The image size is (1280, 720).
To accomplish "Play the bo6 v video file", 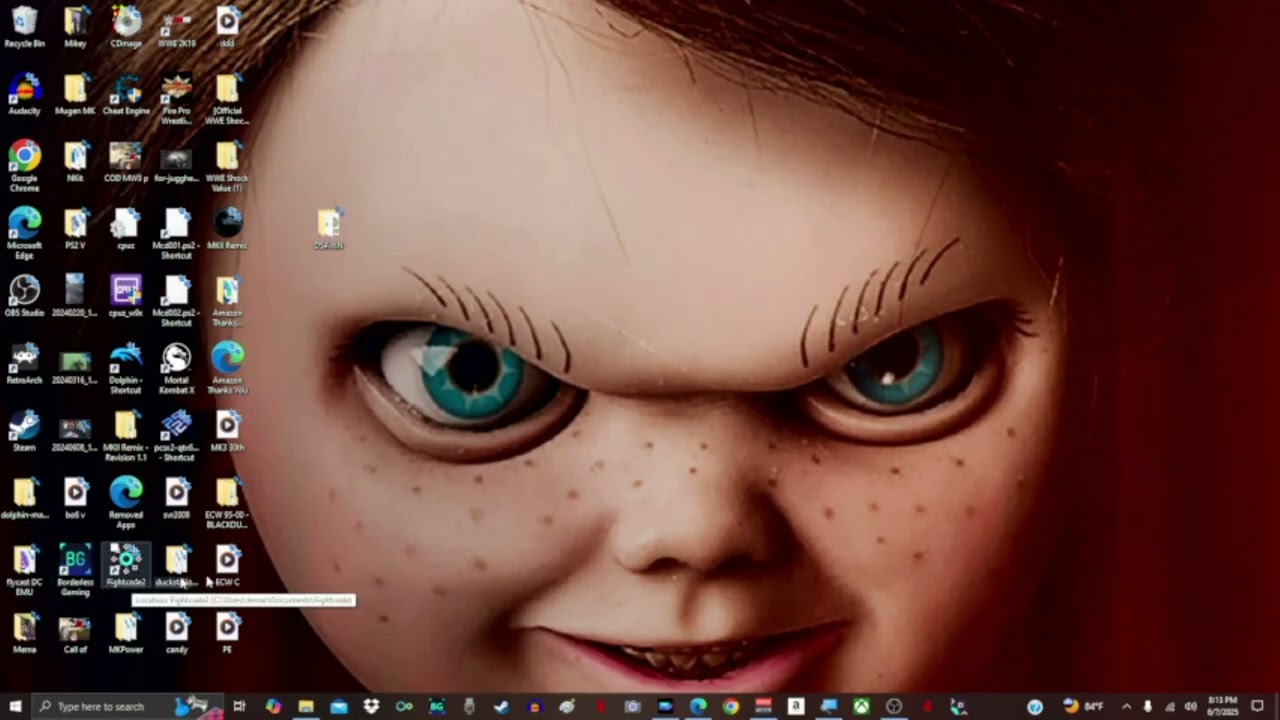I will click(x=75, y=497).
